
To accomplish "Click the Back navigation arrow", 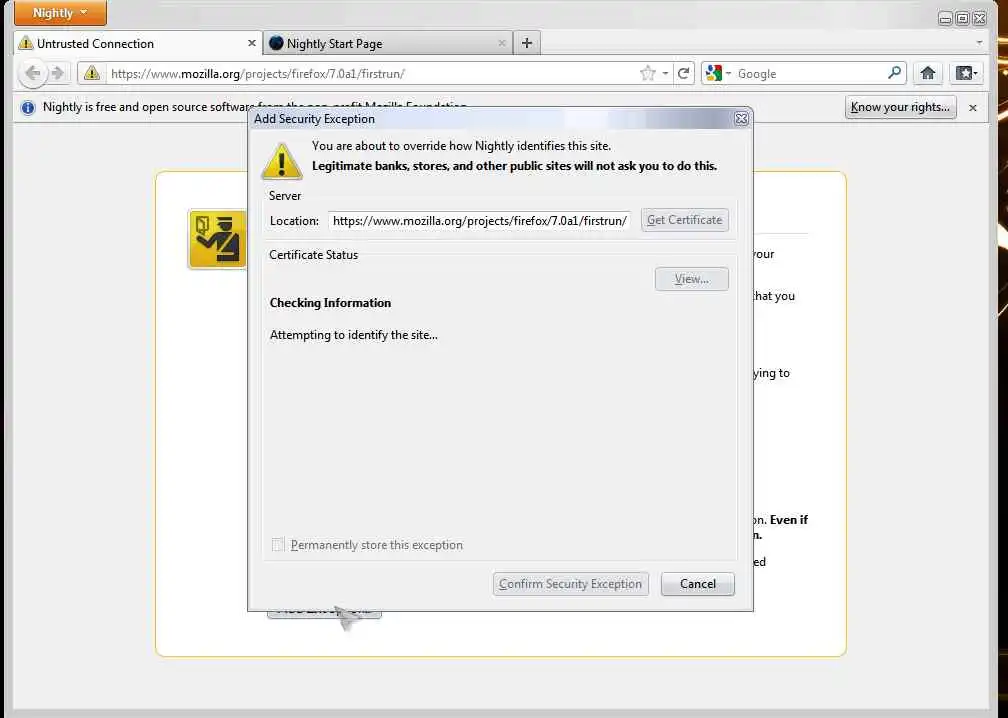I will pyautogui.click(x=33, y=73).
